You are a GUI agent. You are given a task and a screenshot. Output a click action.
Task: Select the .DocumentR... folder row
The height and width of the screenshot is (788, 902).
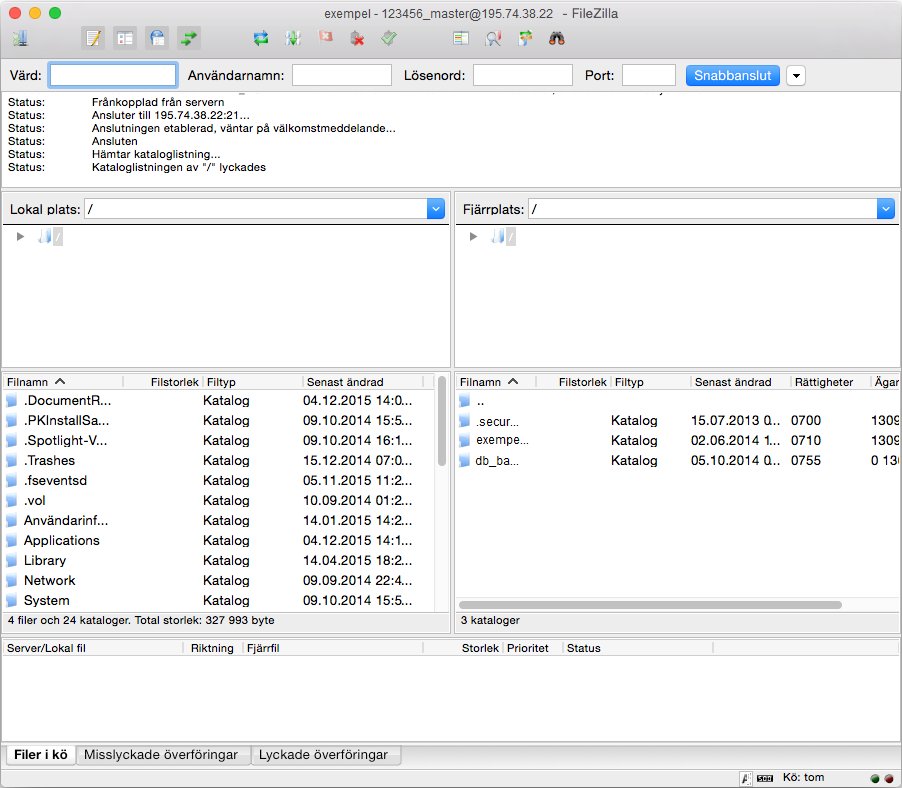coord(220,401)
